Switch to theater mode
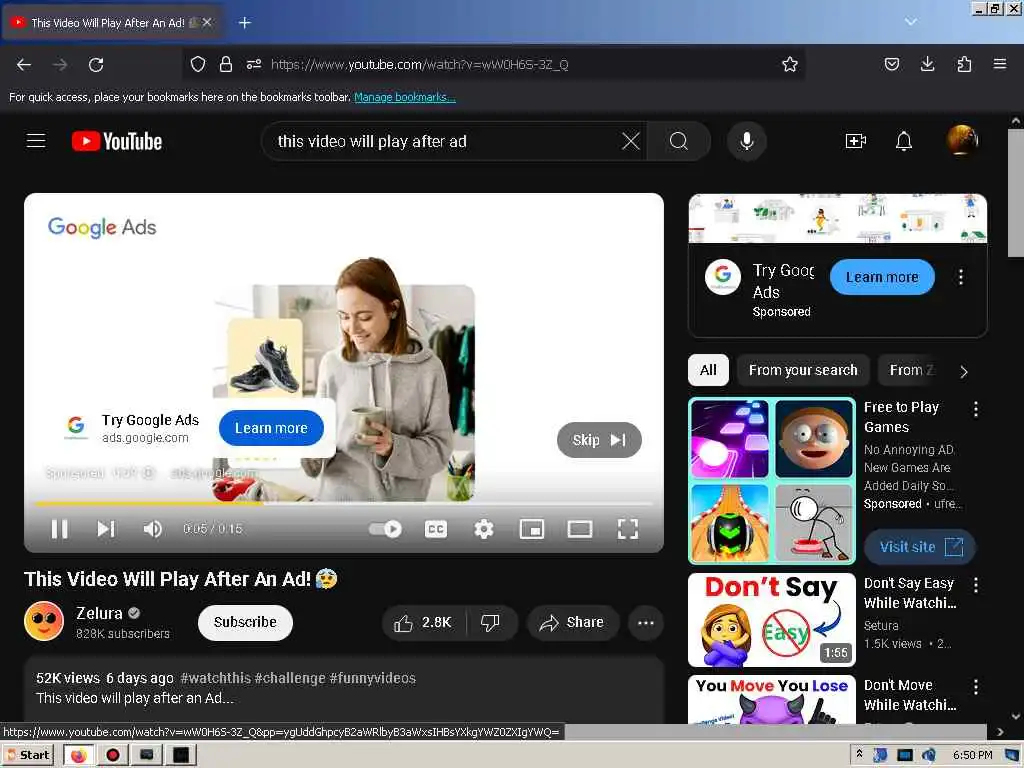Image resolution: width=1024 pixels, height=768 pixels. tap(579, 528)
